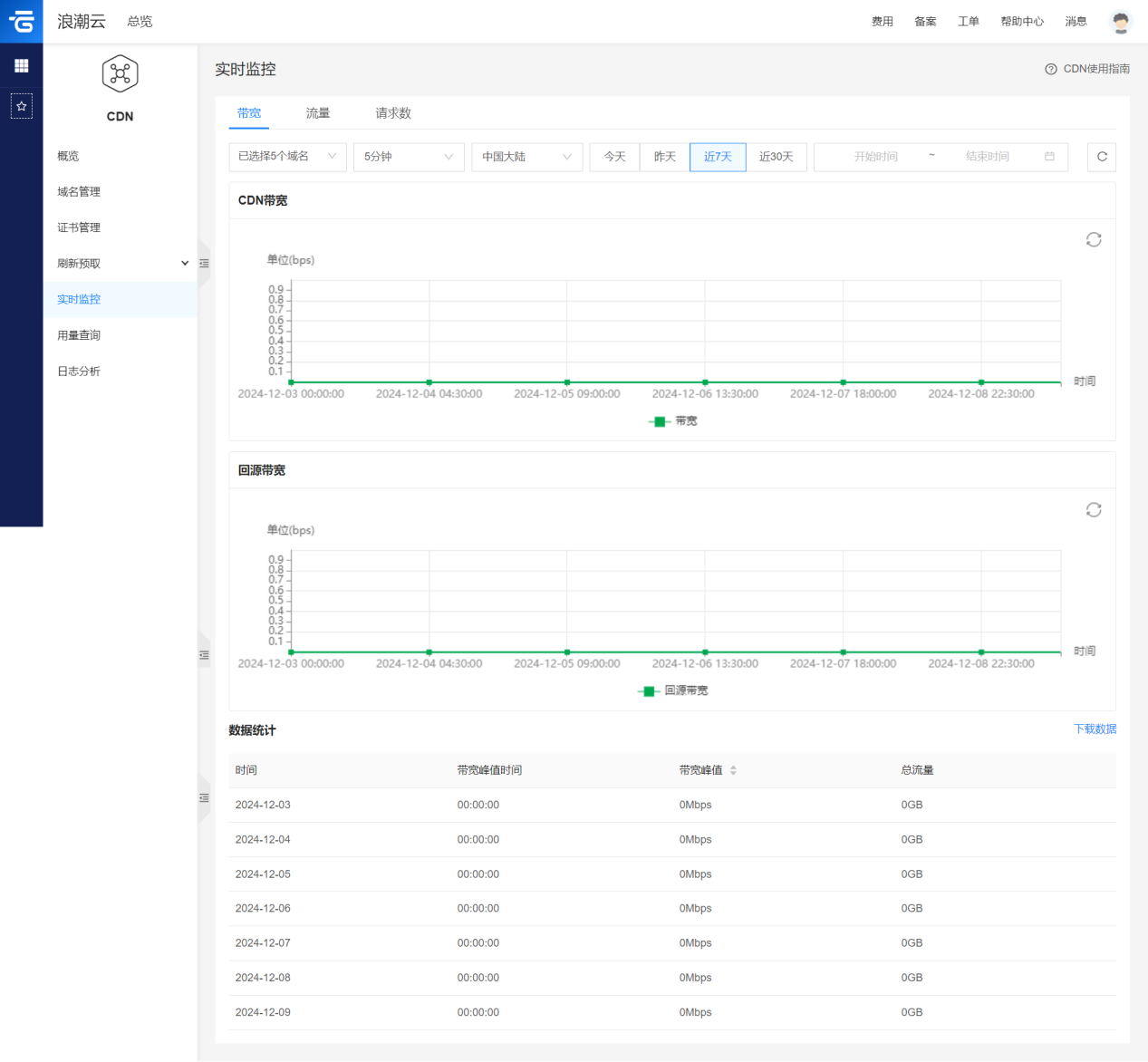Open 消息 in the top navigation

pos(1076,22)
